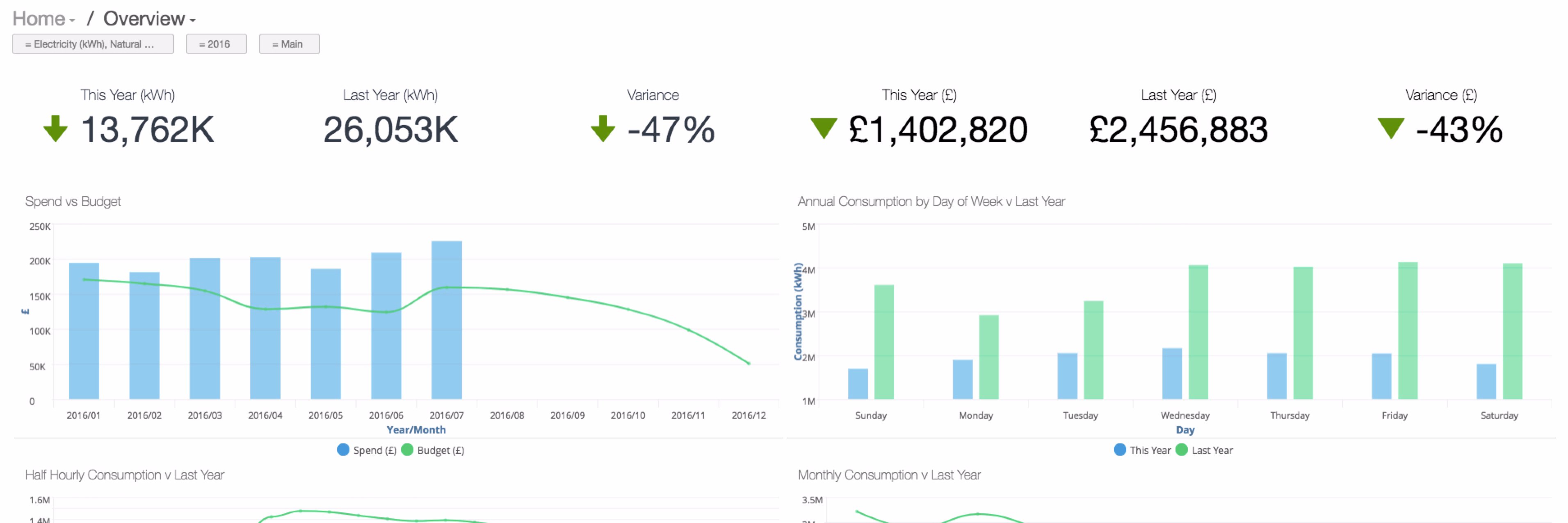Toggle the Last Year legend entry
The width and height of the screenshot is (1568, 523).
point(1204,450)
